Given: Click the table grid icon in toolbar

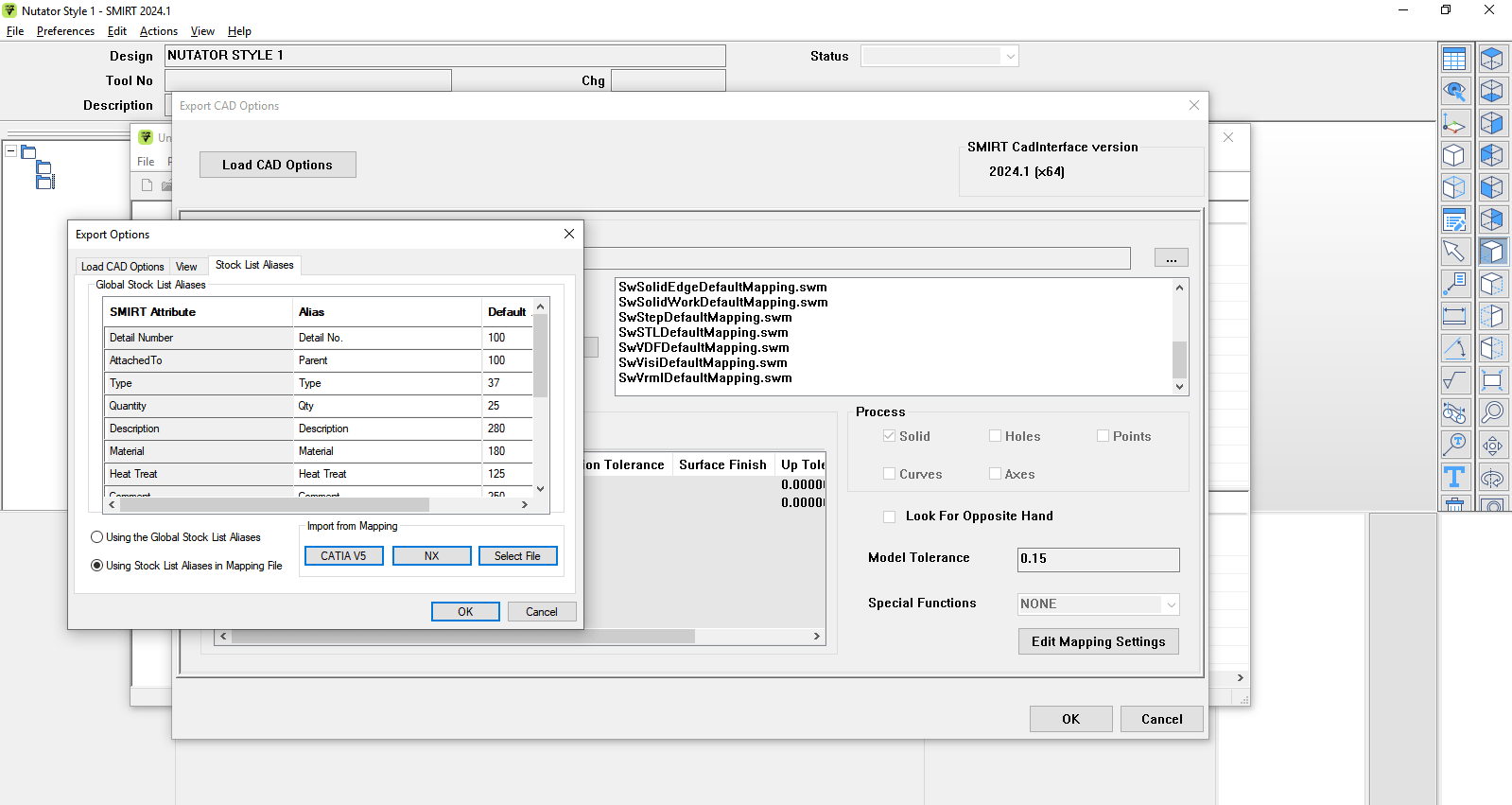Looking at the screenshot, I should [x=1454, y=60].
